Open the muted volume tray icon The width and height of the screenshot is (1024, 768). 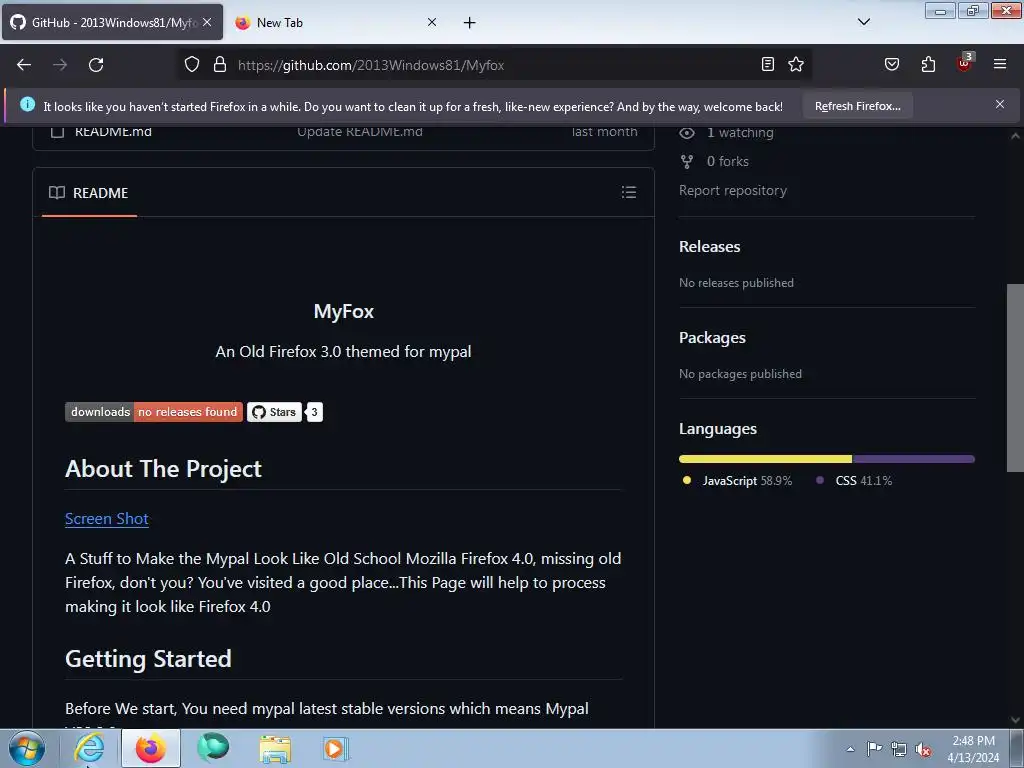pyautogui.click(x=923, y=750)
